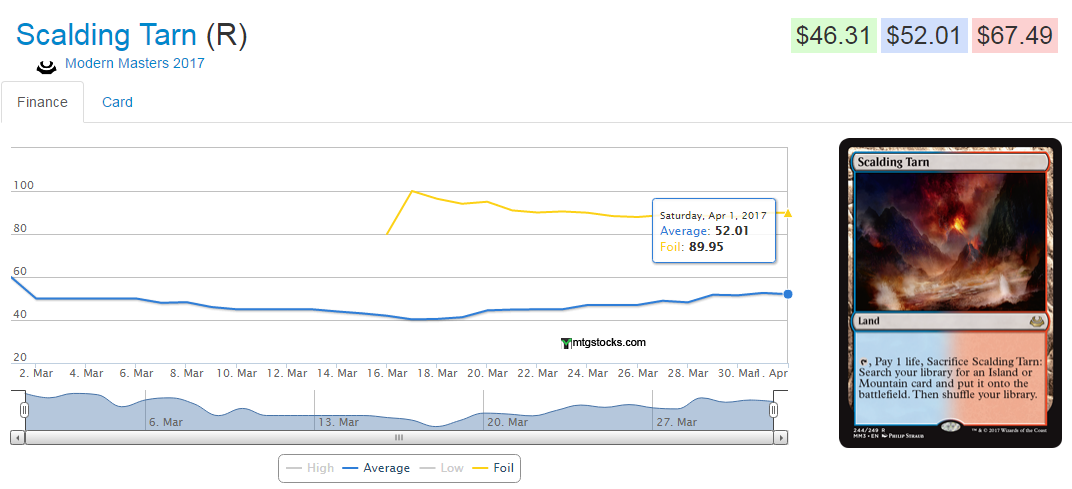Image resolution: width=1072 pixels, height=489 pixels.
Task: Toggle the High series in chart legend
Action: [x=310, y=468]
